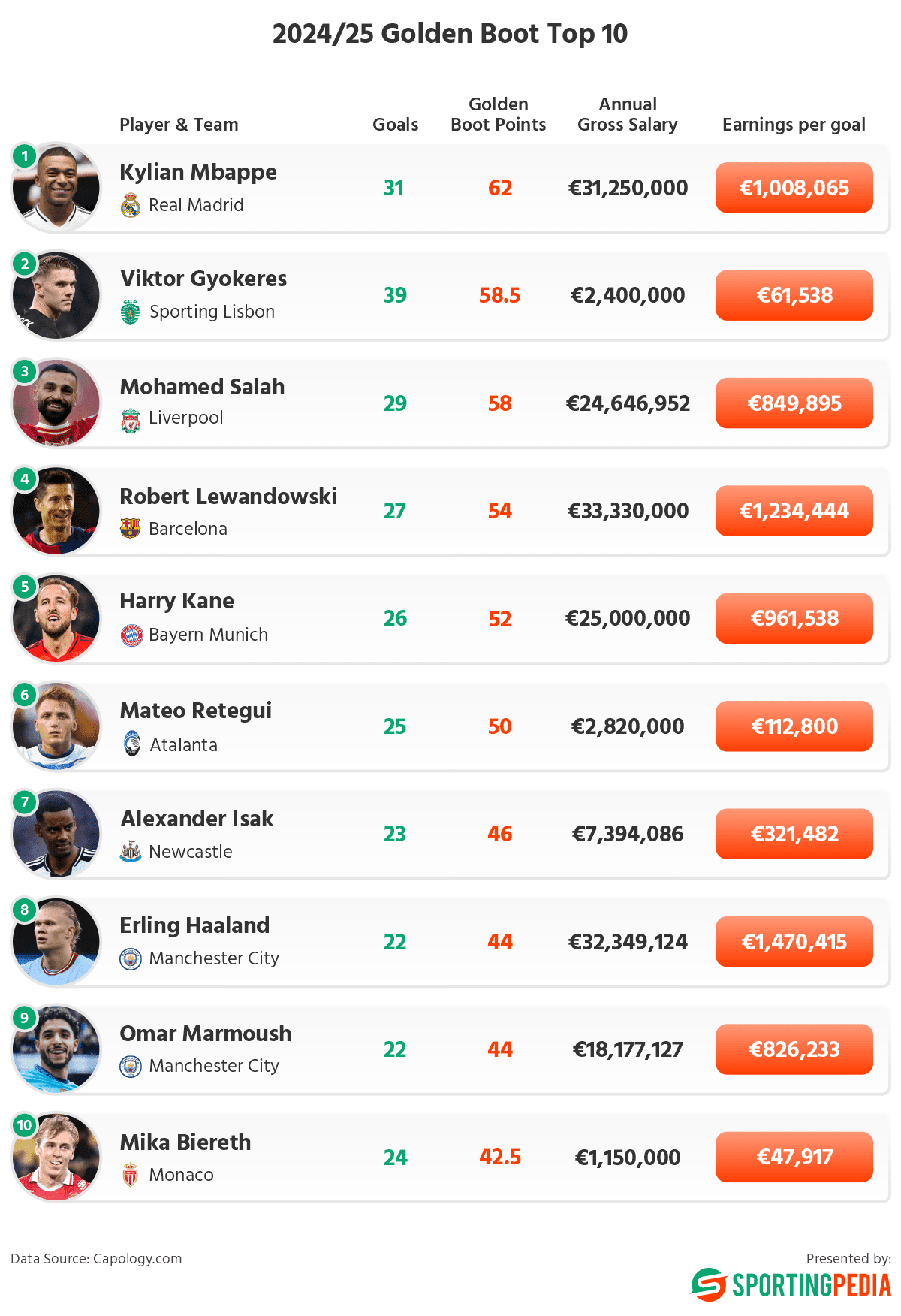Click the Sportingpedia logo

(x=791, y=1285)
